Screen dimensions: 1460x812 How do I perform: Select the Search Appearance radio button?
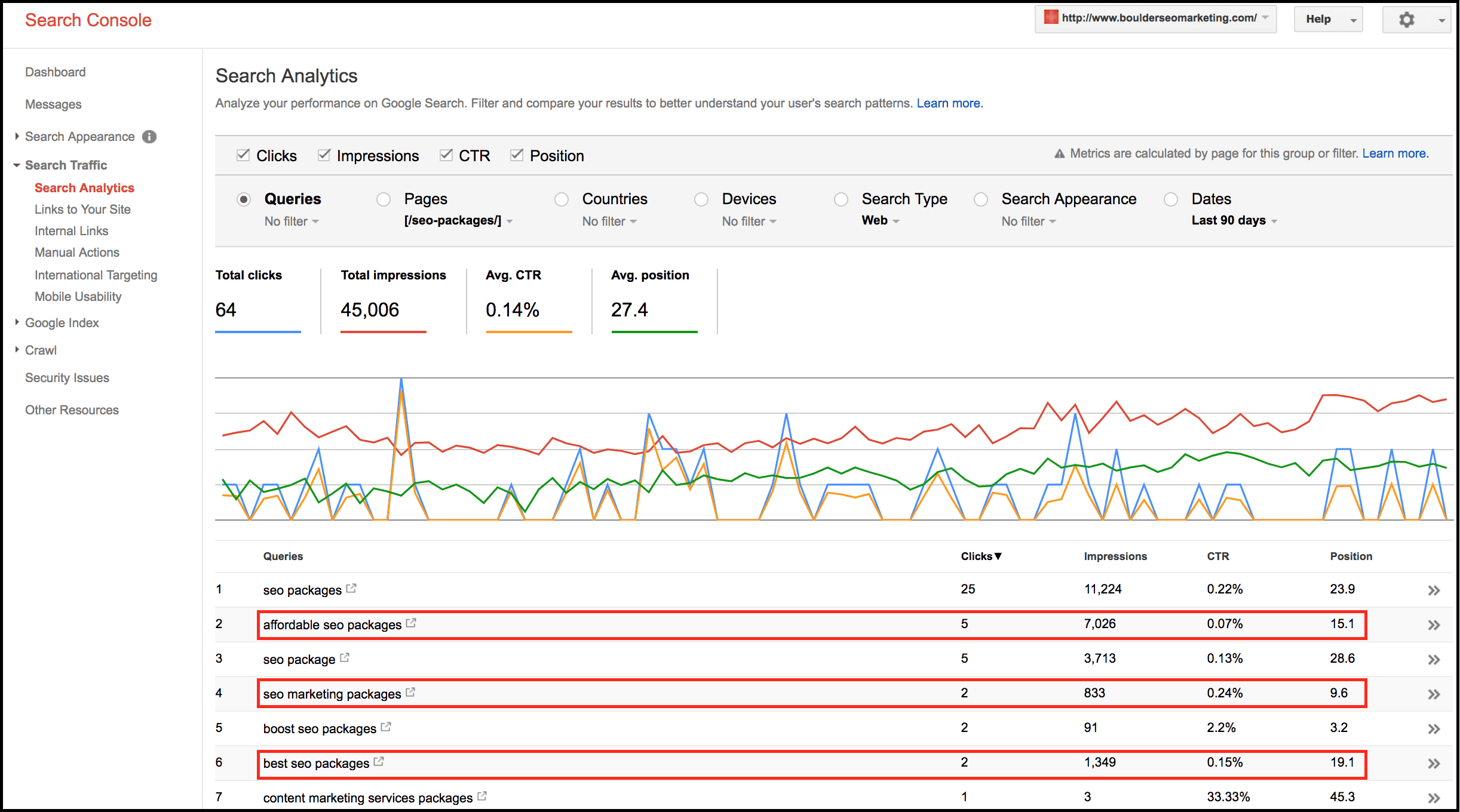981,199
